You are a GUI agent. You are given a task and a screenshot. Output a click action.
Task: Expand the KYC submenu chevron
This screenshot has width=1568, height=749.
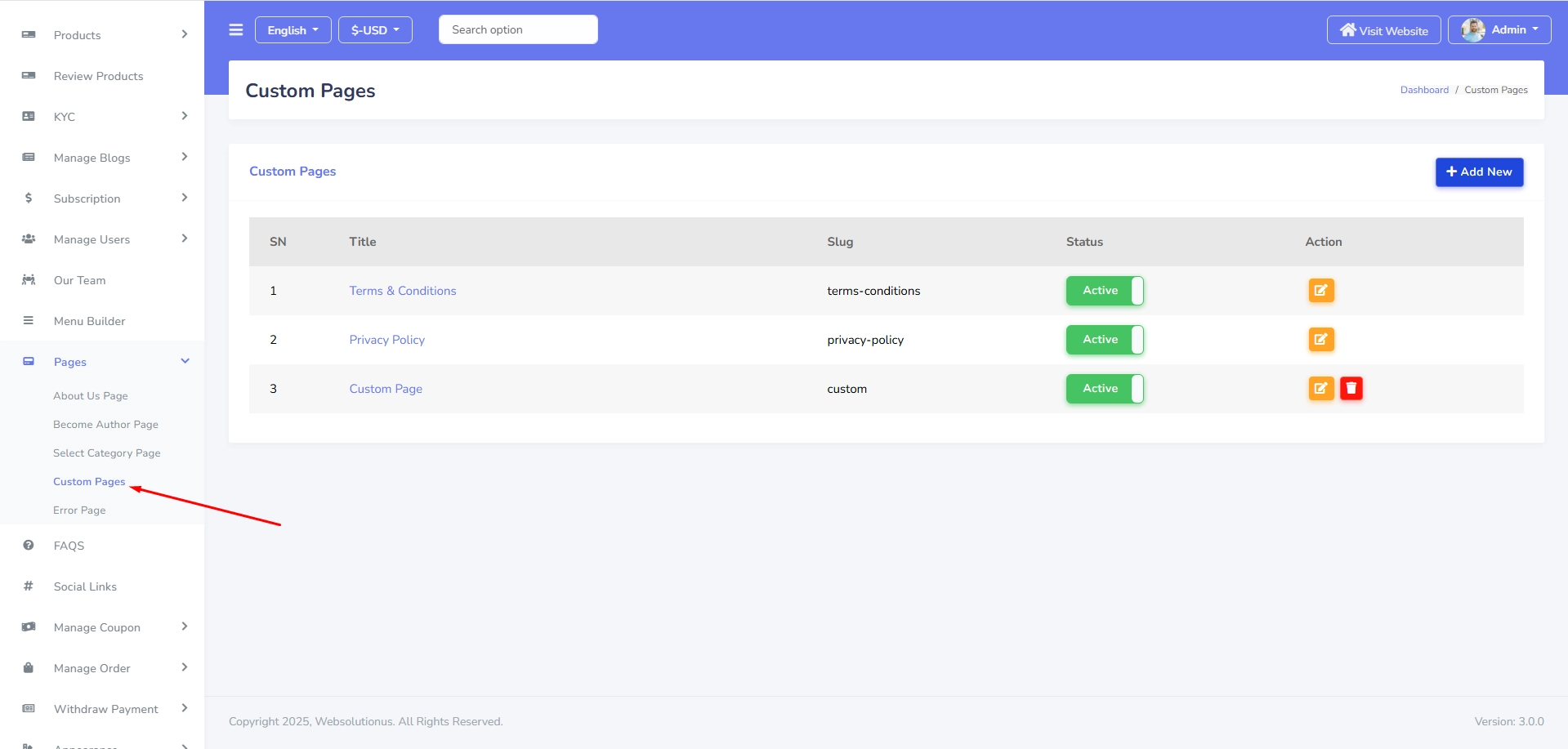(185, 116)
